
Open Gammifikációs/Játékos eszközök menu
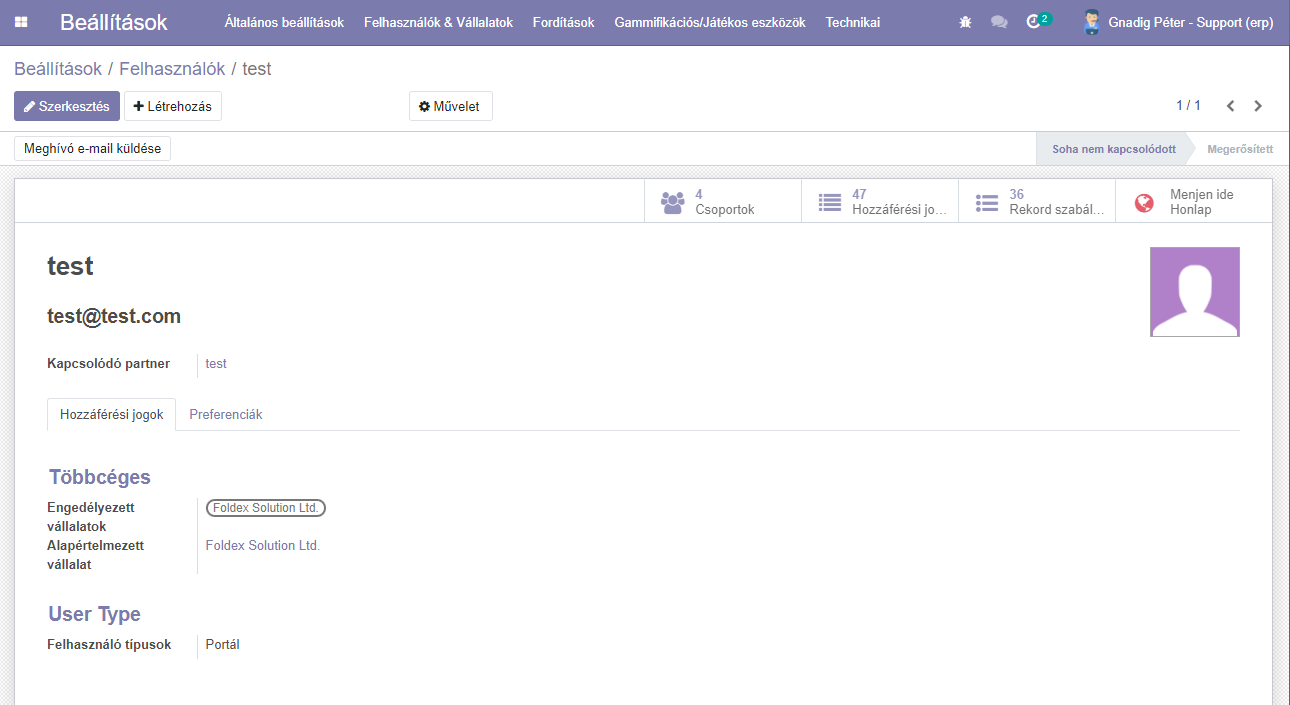coord(710,22)
